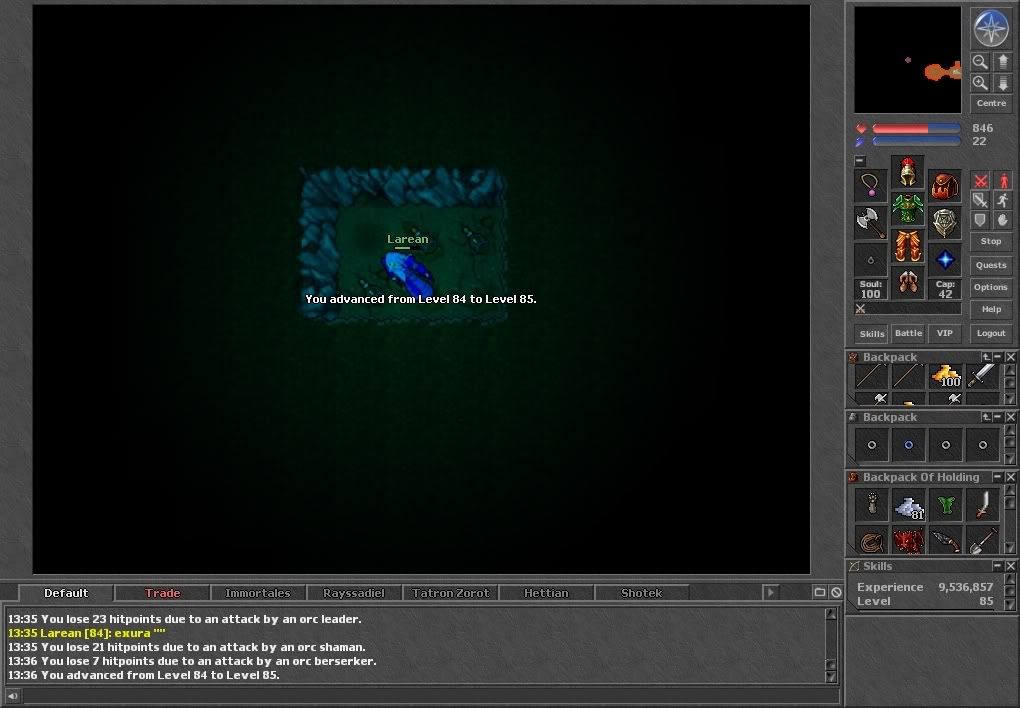Open the Immortales chat tab

[x=258, y=593]
